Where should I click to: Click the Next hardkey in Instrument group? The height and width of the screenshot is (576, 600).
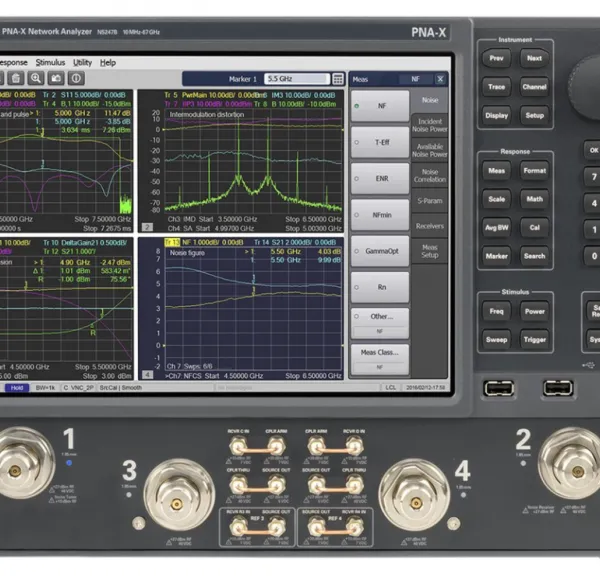(534, 58)
